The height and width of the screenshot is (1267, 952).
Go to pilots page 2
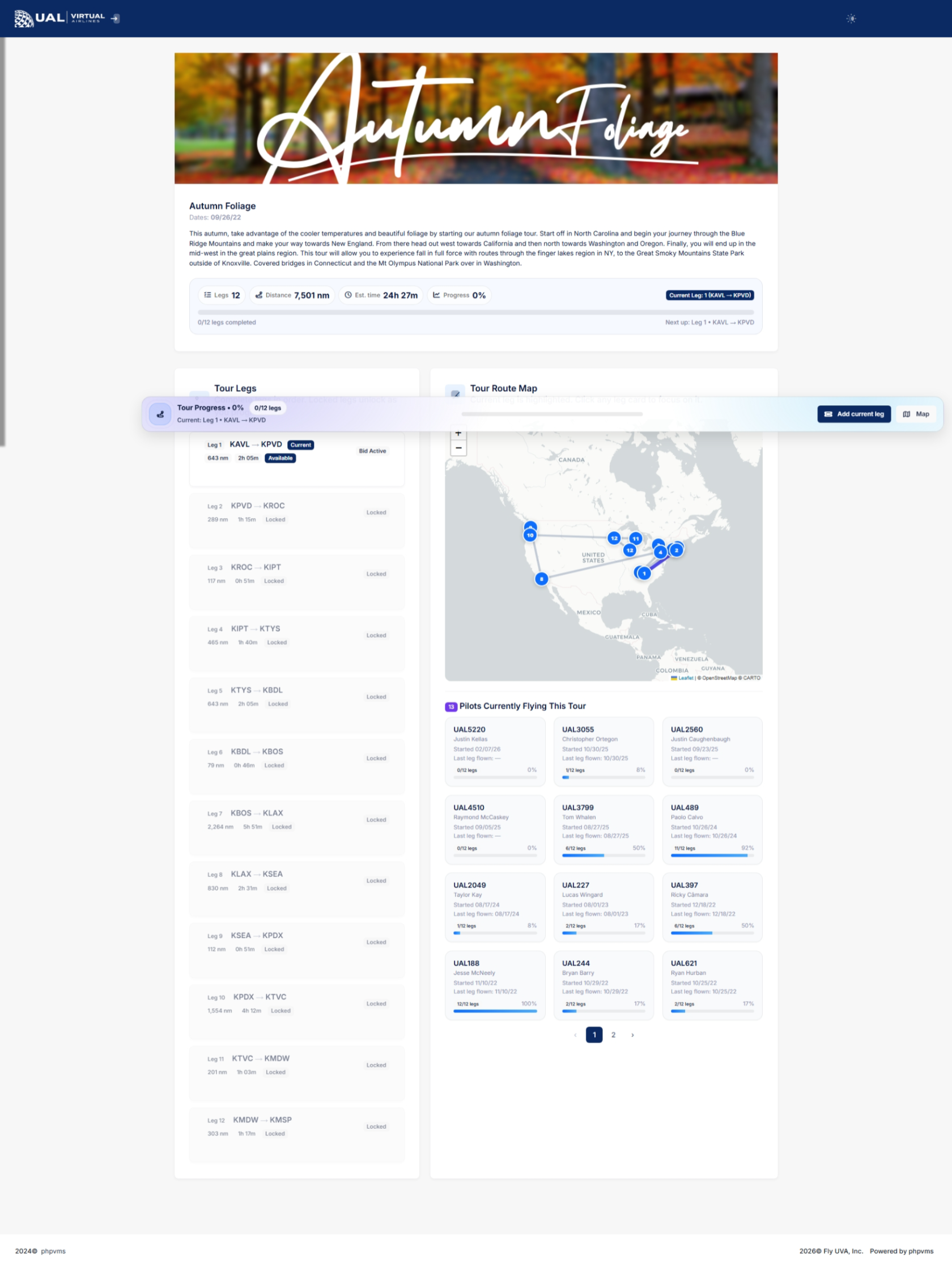(x=613, y=1035)
